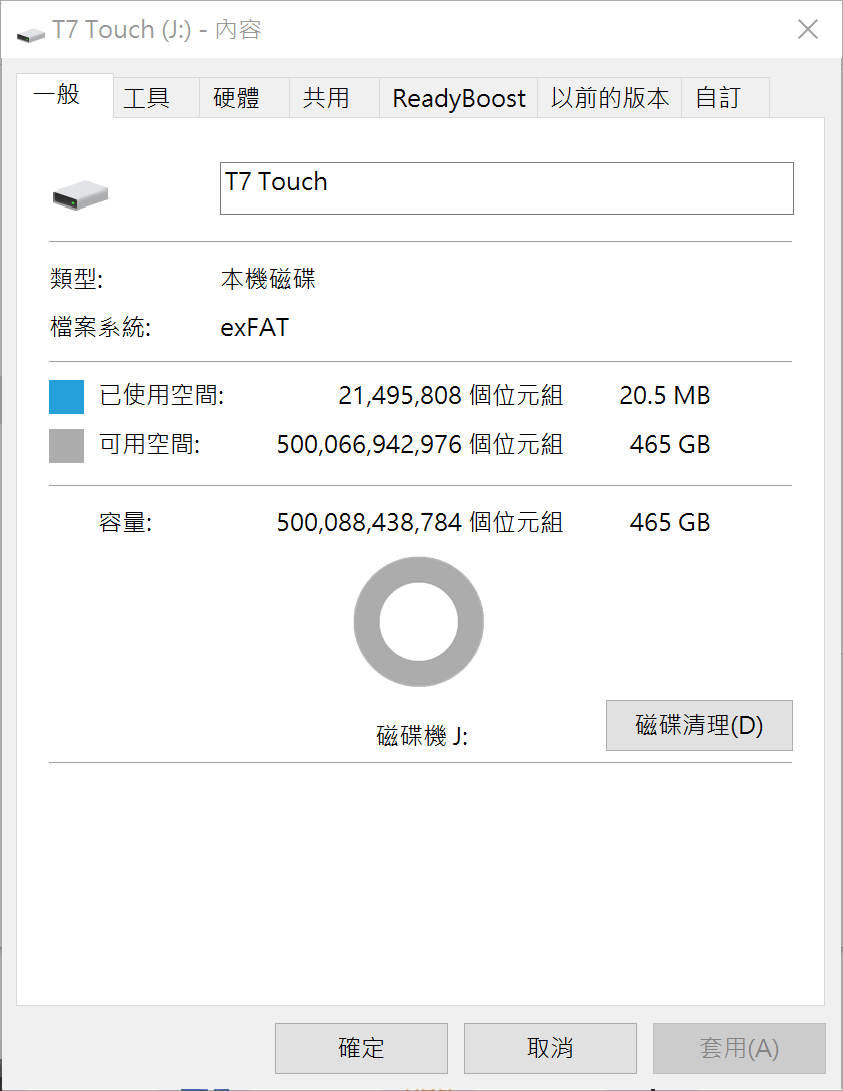Click the disk usage donut chart

(x=419, y=622)
